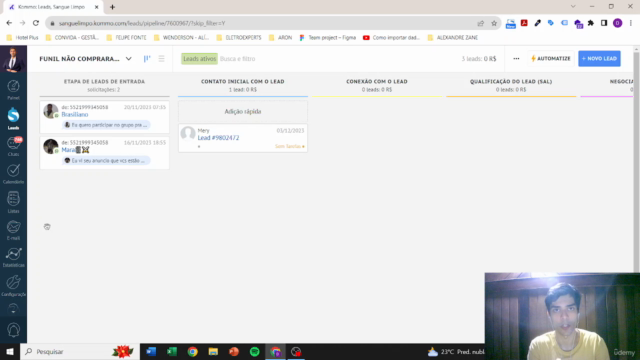640x360 pixels.
Task: Click the AUTOMATIZE button
Action: pyautogui.click(x=551, y=59)
